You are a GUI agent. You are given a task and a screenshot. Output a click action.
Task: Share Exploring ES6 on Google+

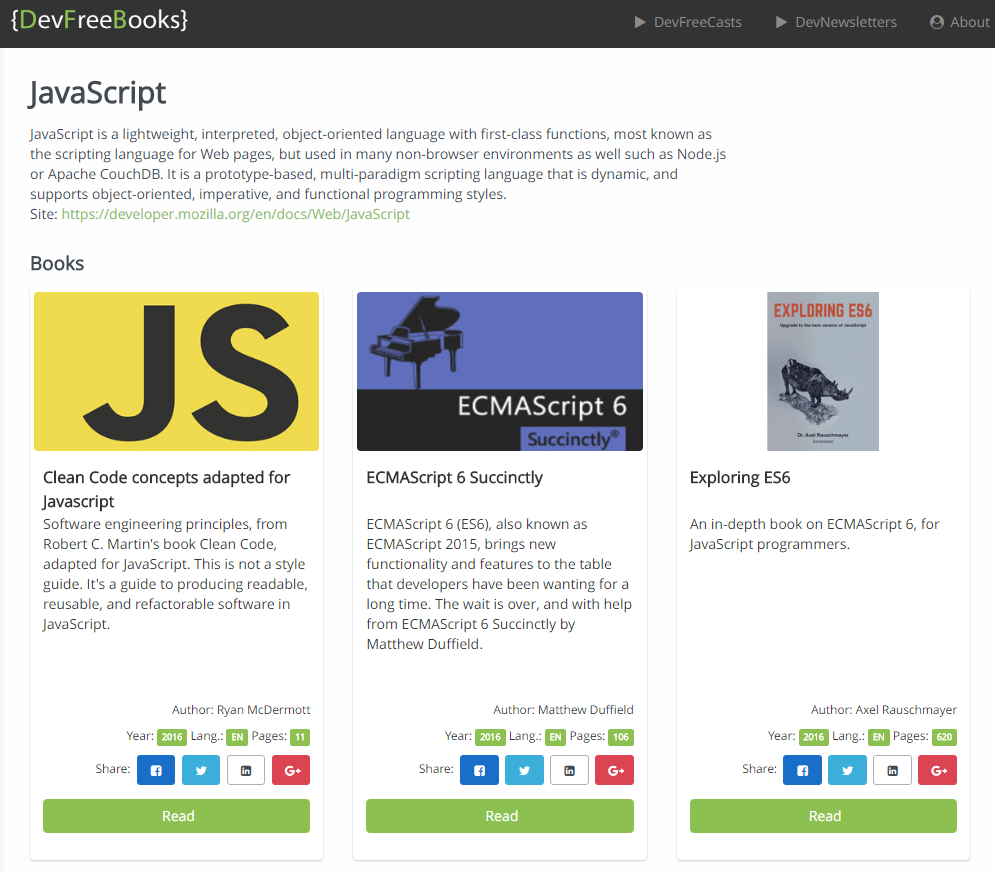click(x=937, y=770)
